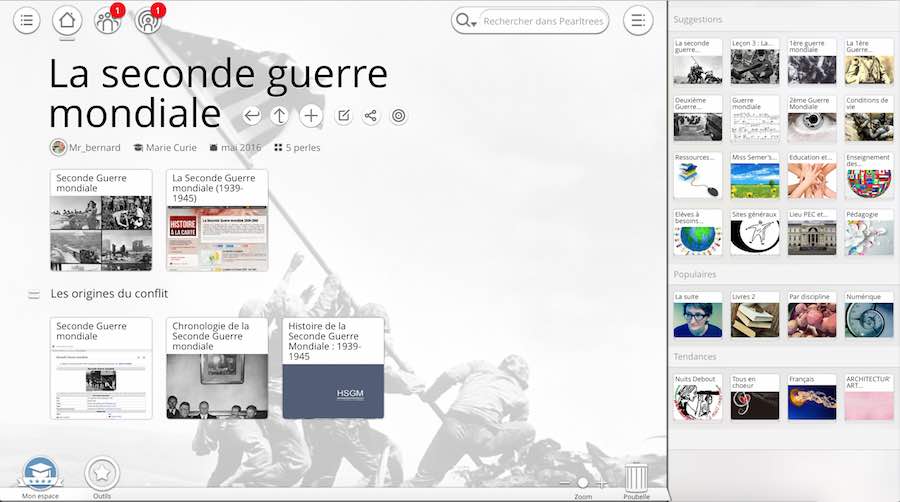Viewport: 900px width, 502px height.
Task: Open suggestion Pédagogie
Action: click(869, 232)
